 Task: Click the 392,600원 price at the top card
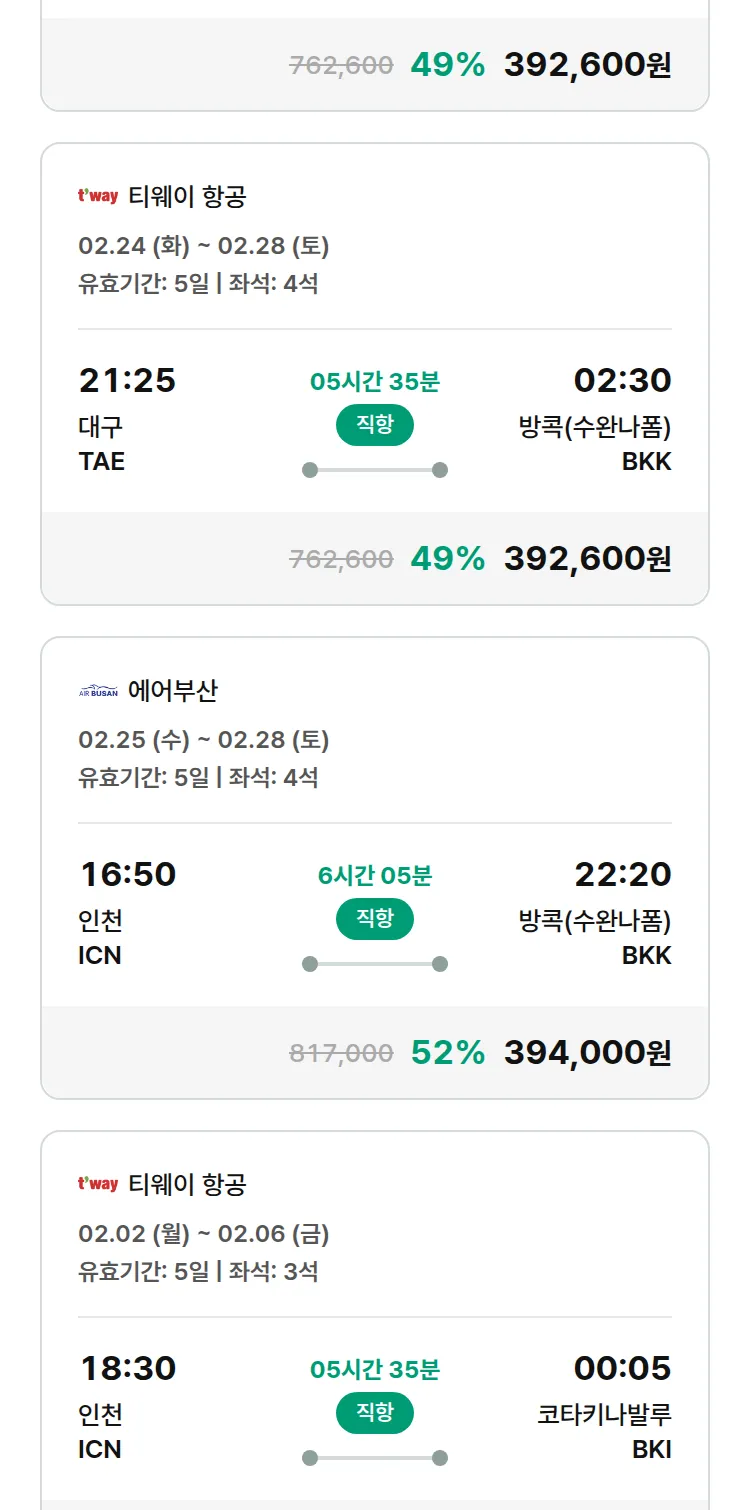587,65
